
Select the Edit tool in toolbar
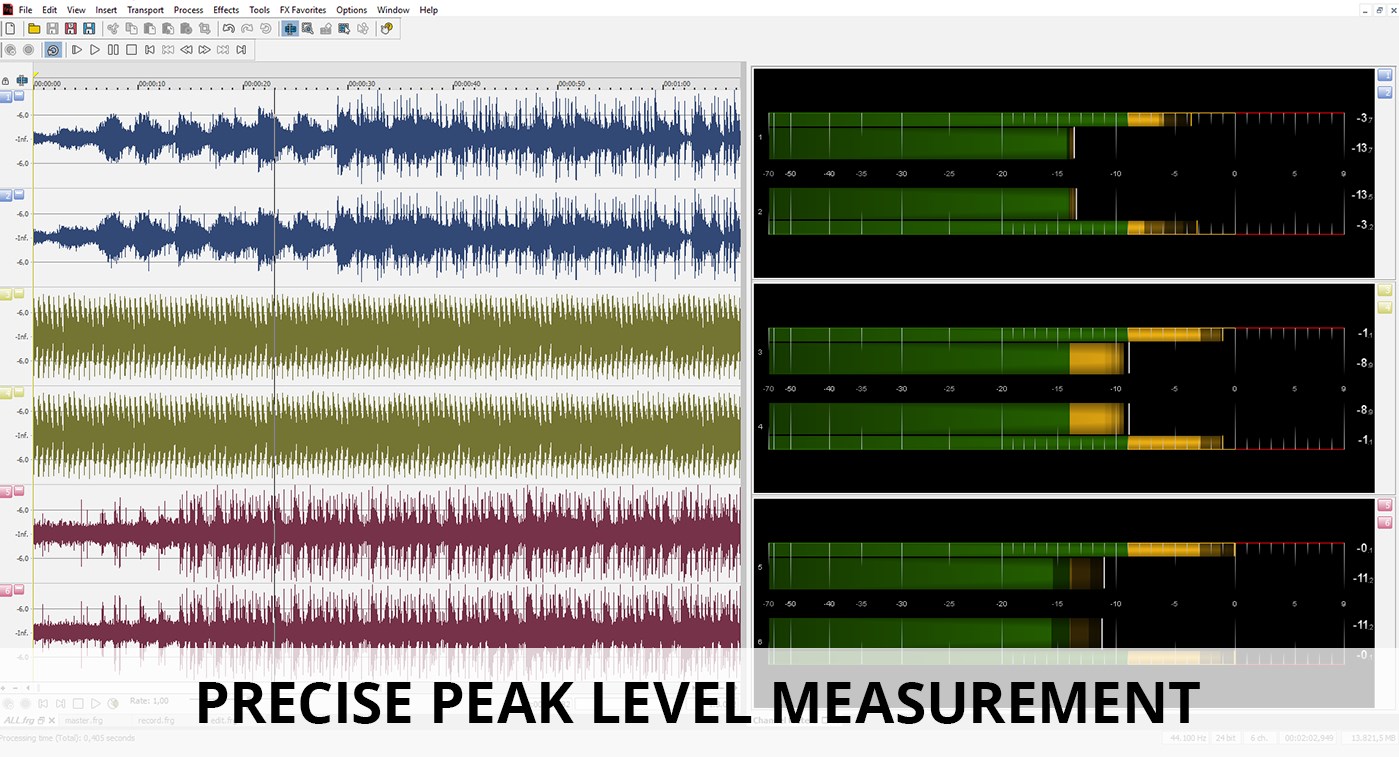[x=290, y=29]
